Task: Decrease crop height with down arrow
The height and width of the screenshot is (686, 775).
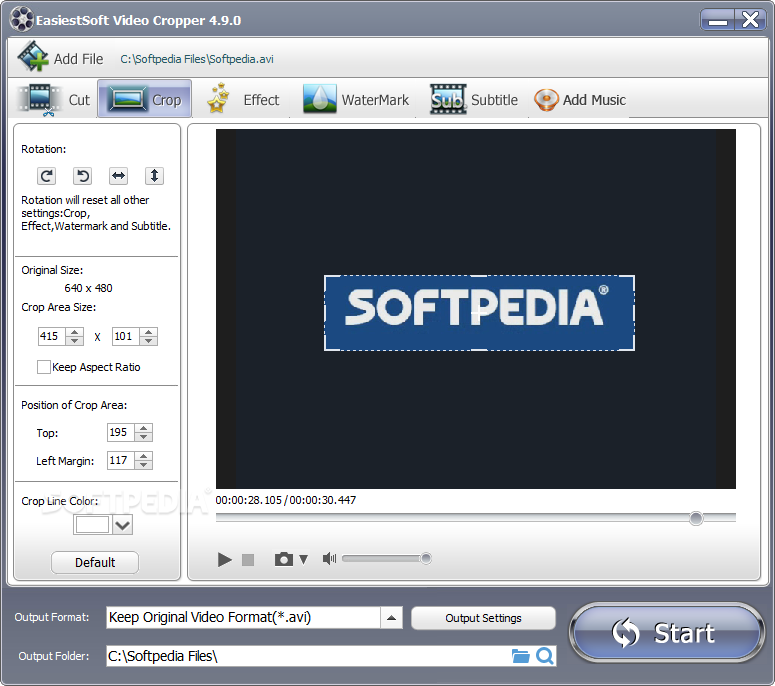Action: 148,341
